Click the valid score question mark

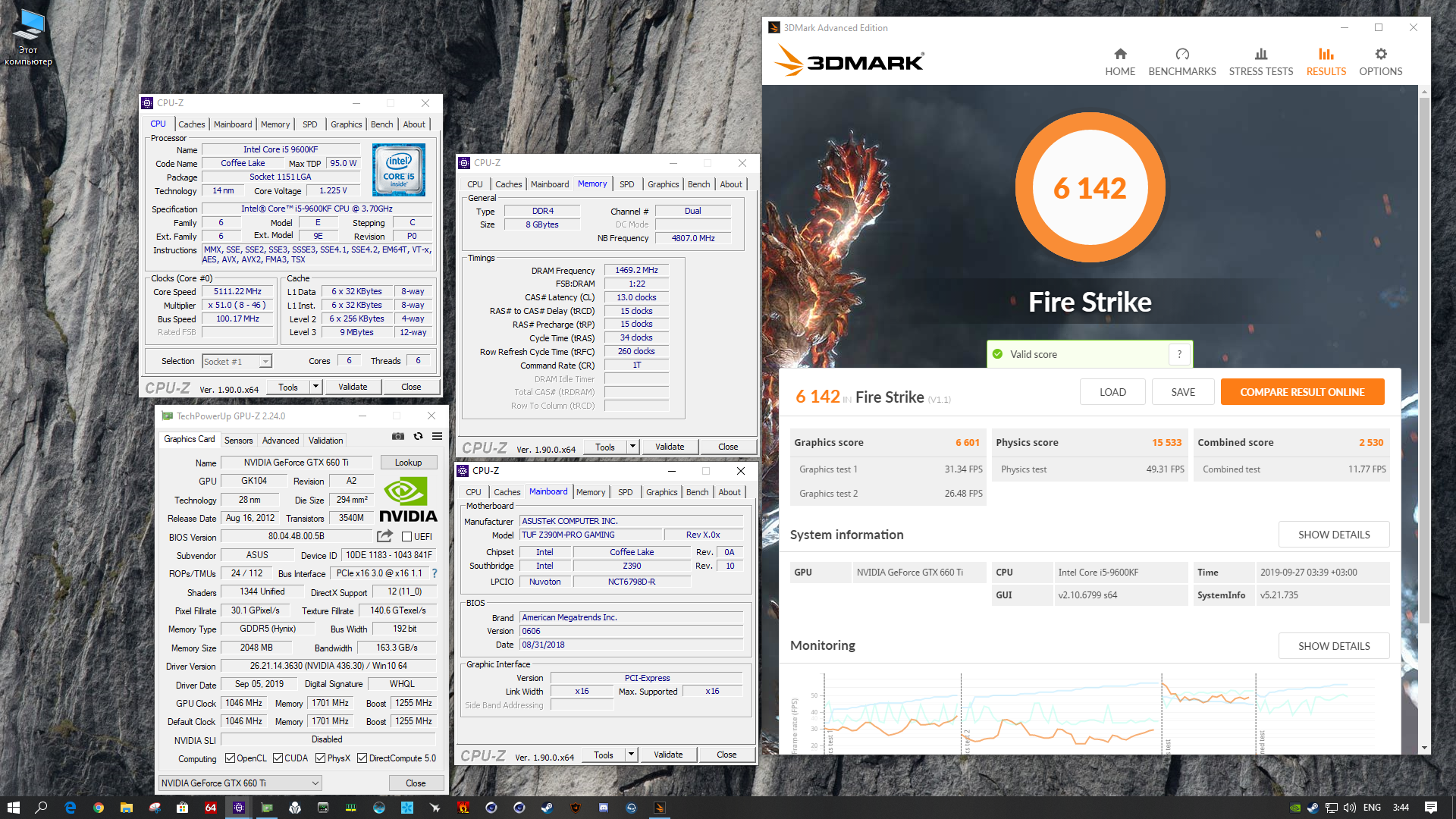(x=1179, y=354)
